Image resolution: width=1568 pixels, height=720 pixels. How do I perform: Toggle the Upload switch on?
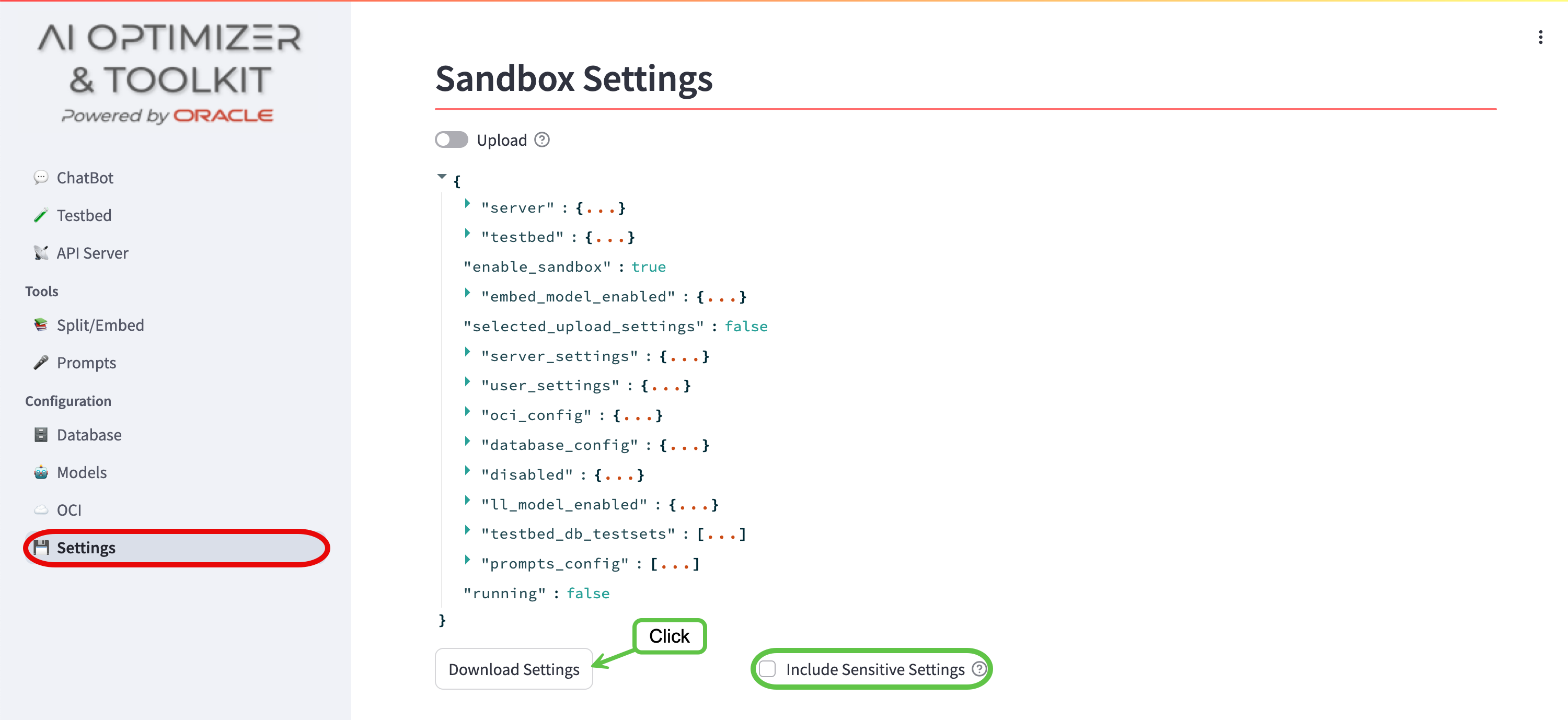452,140
